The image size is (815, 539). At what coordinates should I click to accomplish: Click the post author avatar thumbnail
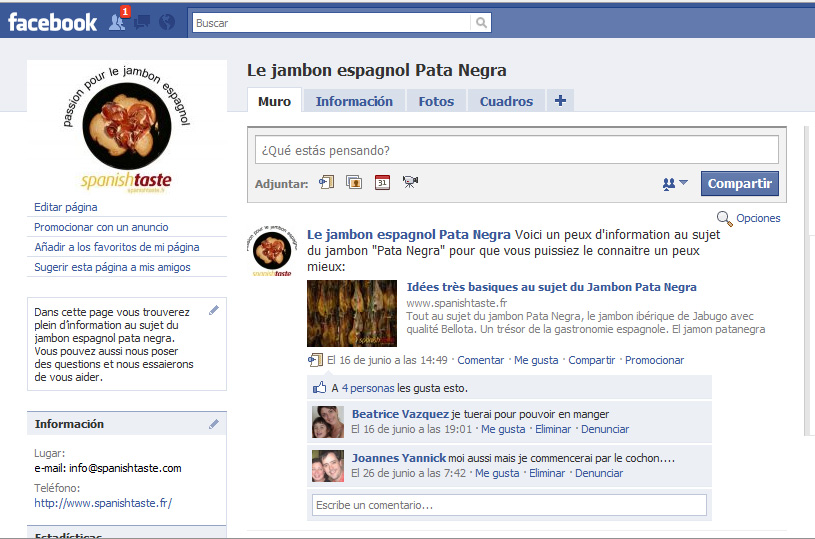[272, 251]
